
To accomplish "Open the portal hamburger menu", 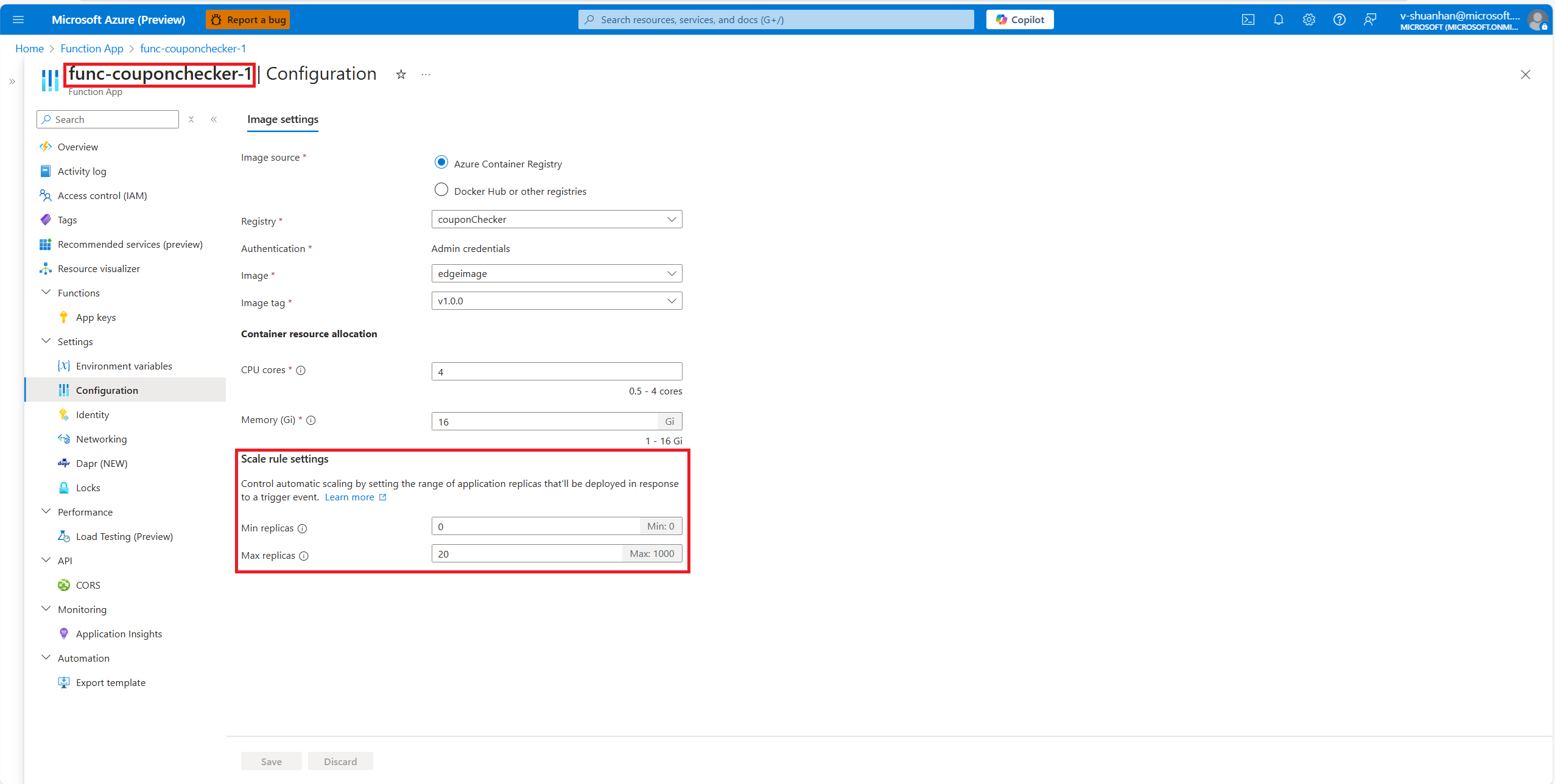I will point(18,19).
